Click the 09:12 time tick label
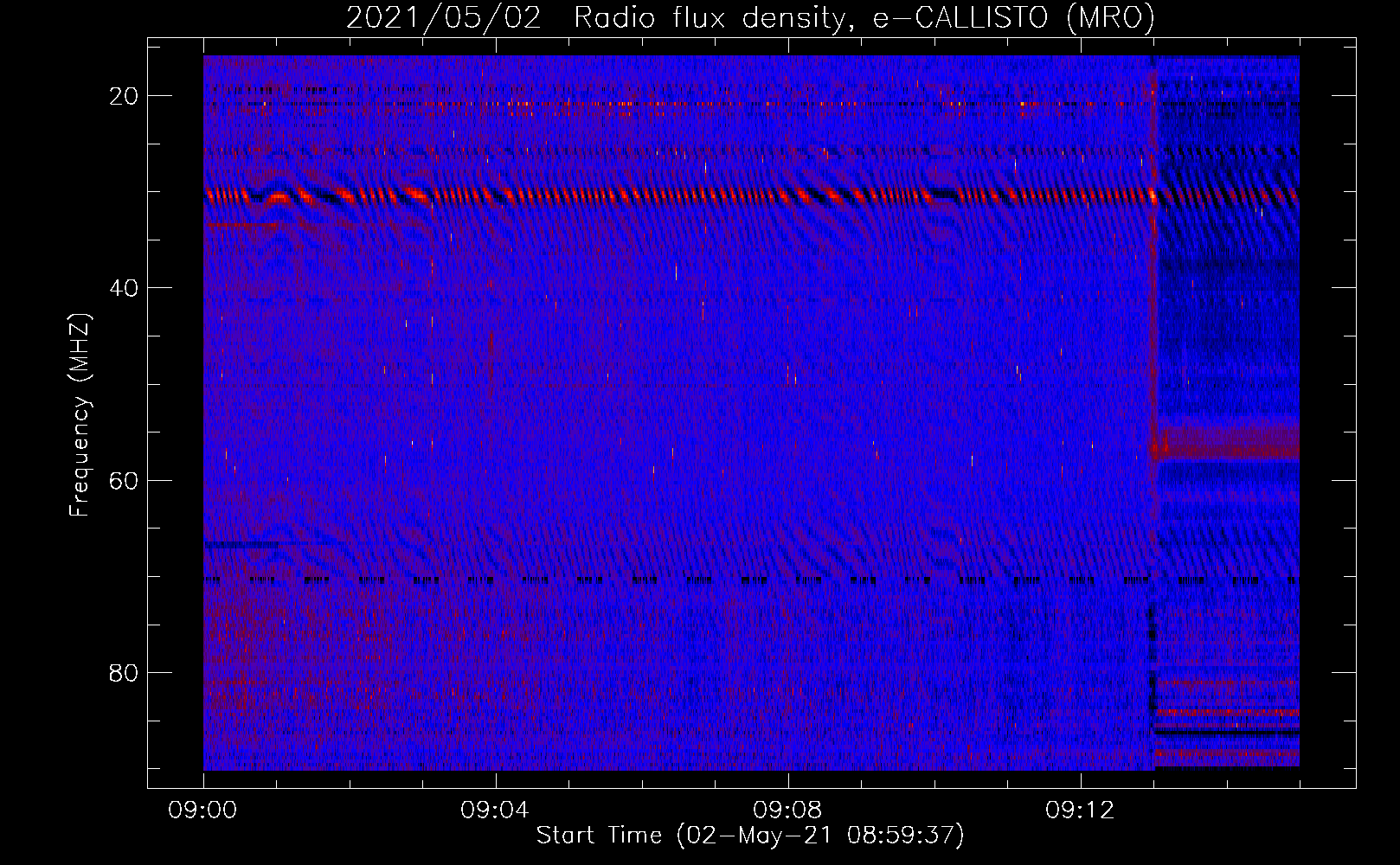Screen dimensions: 1400x865 1080,810
